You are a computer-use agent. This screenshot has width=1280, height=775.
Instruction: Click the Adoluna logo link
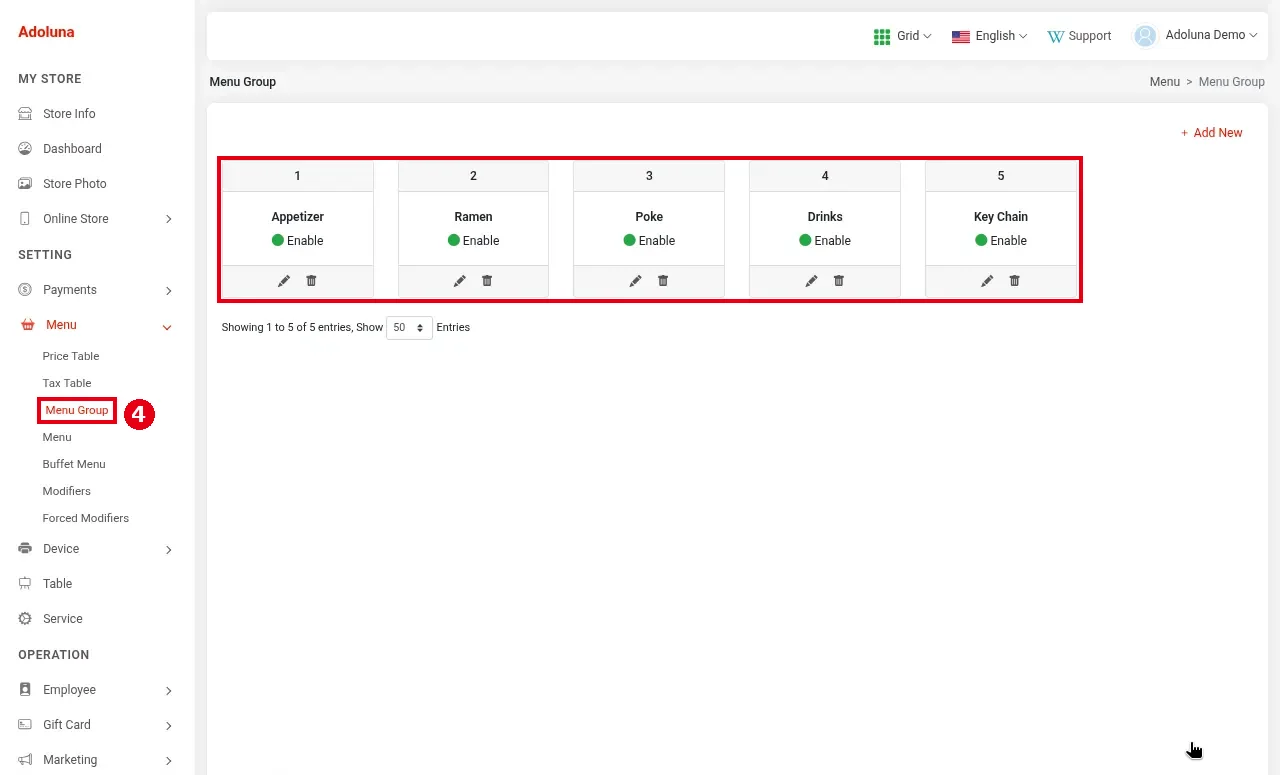[x=46, y=32]
